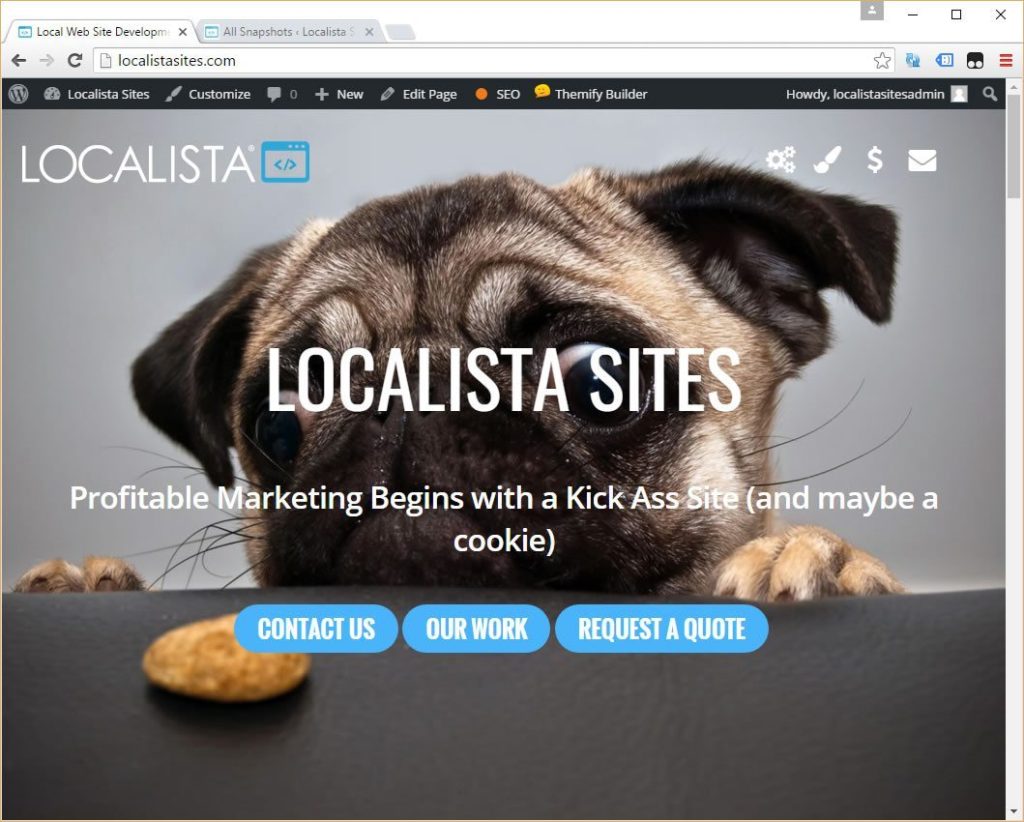Screen dimensions: 1024x822
Task: Click the comments bubble in admin bar
Action: (x=282, y=94)
